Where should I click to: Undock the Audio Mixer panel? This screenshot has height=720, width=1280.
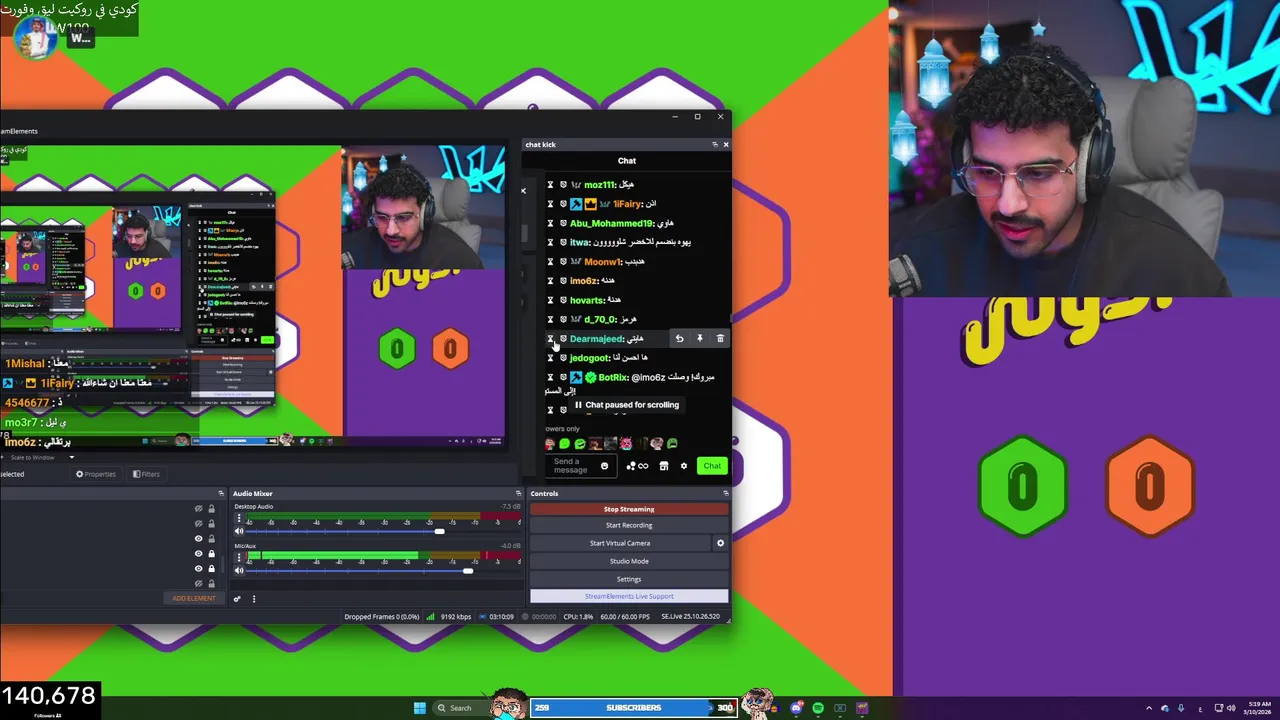pyautogui.click(x=518, y=493)
